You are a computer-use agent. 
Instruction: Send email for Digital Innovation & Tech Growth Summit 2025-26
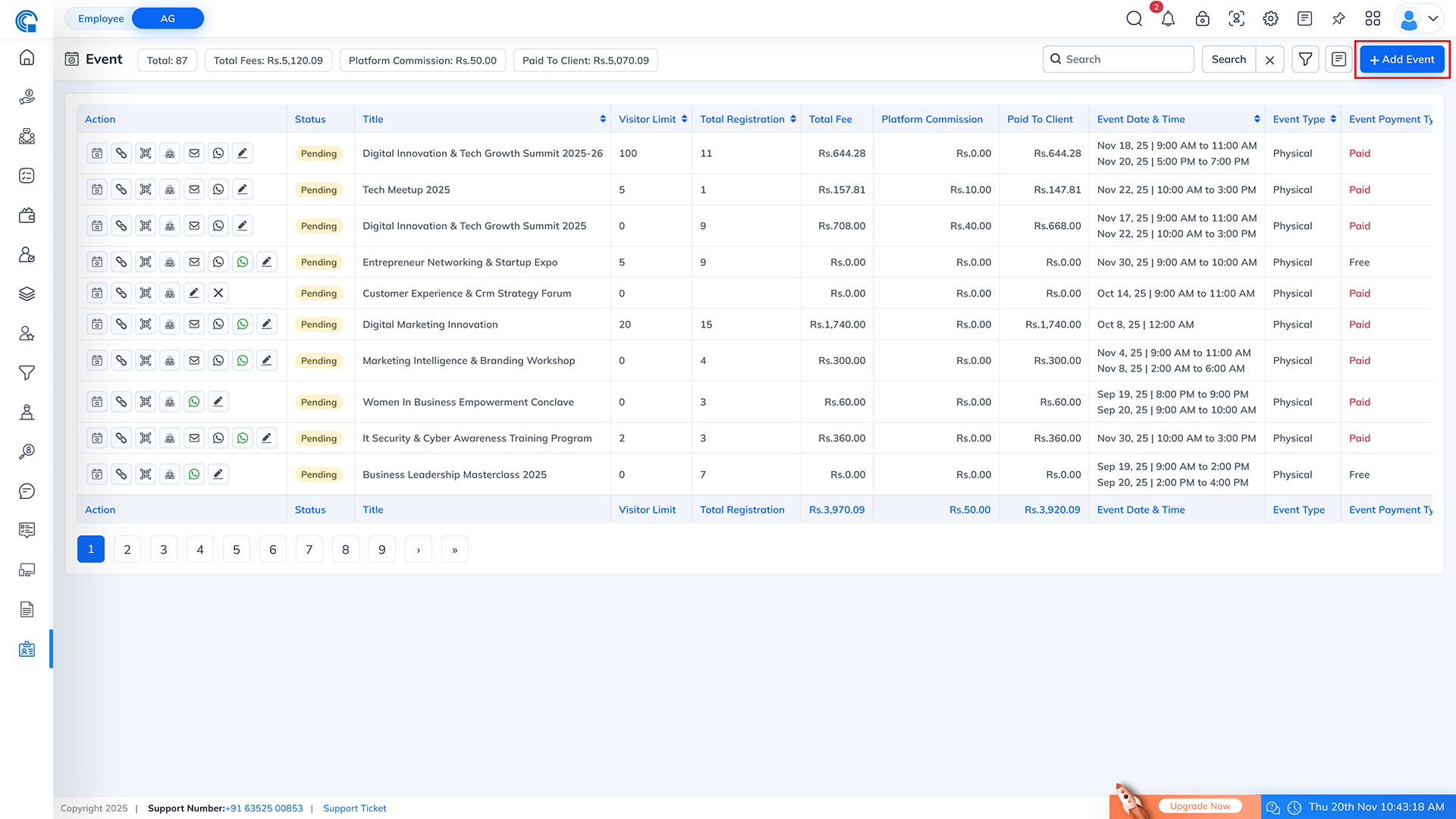coord(193,152)
